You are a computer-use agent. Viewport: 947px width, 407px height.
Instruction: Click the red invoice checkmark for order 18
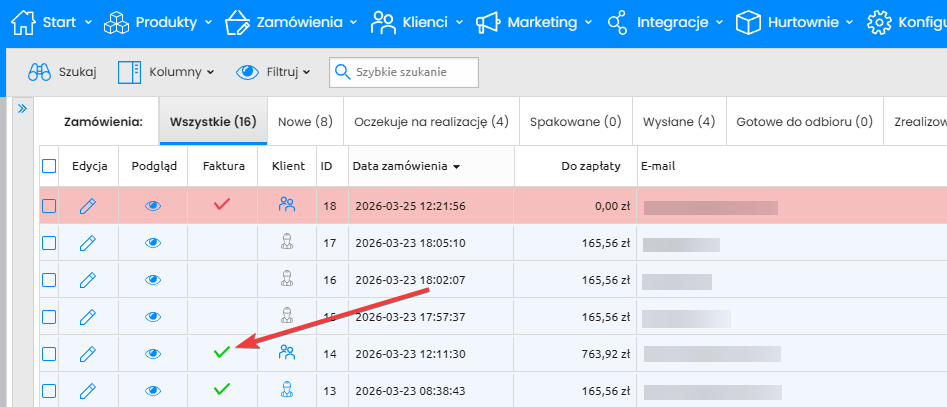[222, 205]
